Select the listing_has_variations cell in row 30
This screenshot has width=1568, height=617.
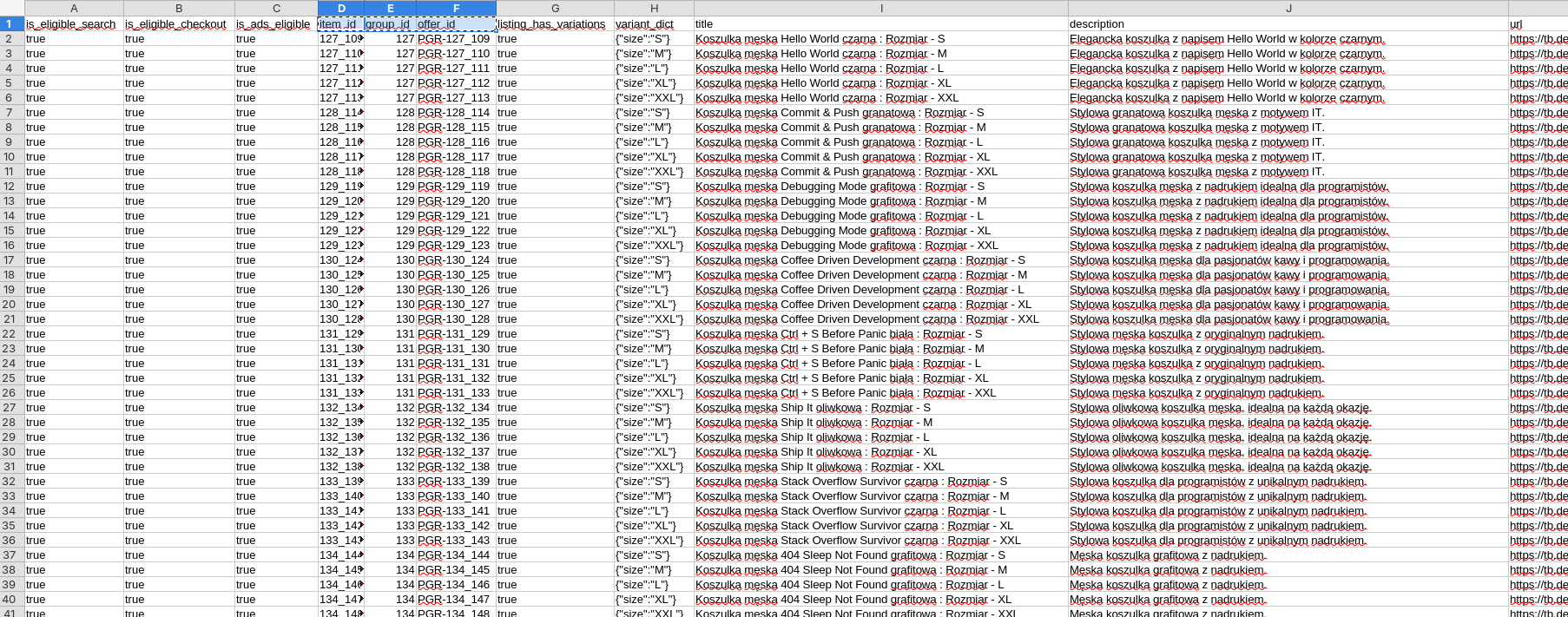[555, 452]
